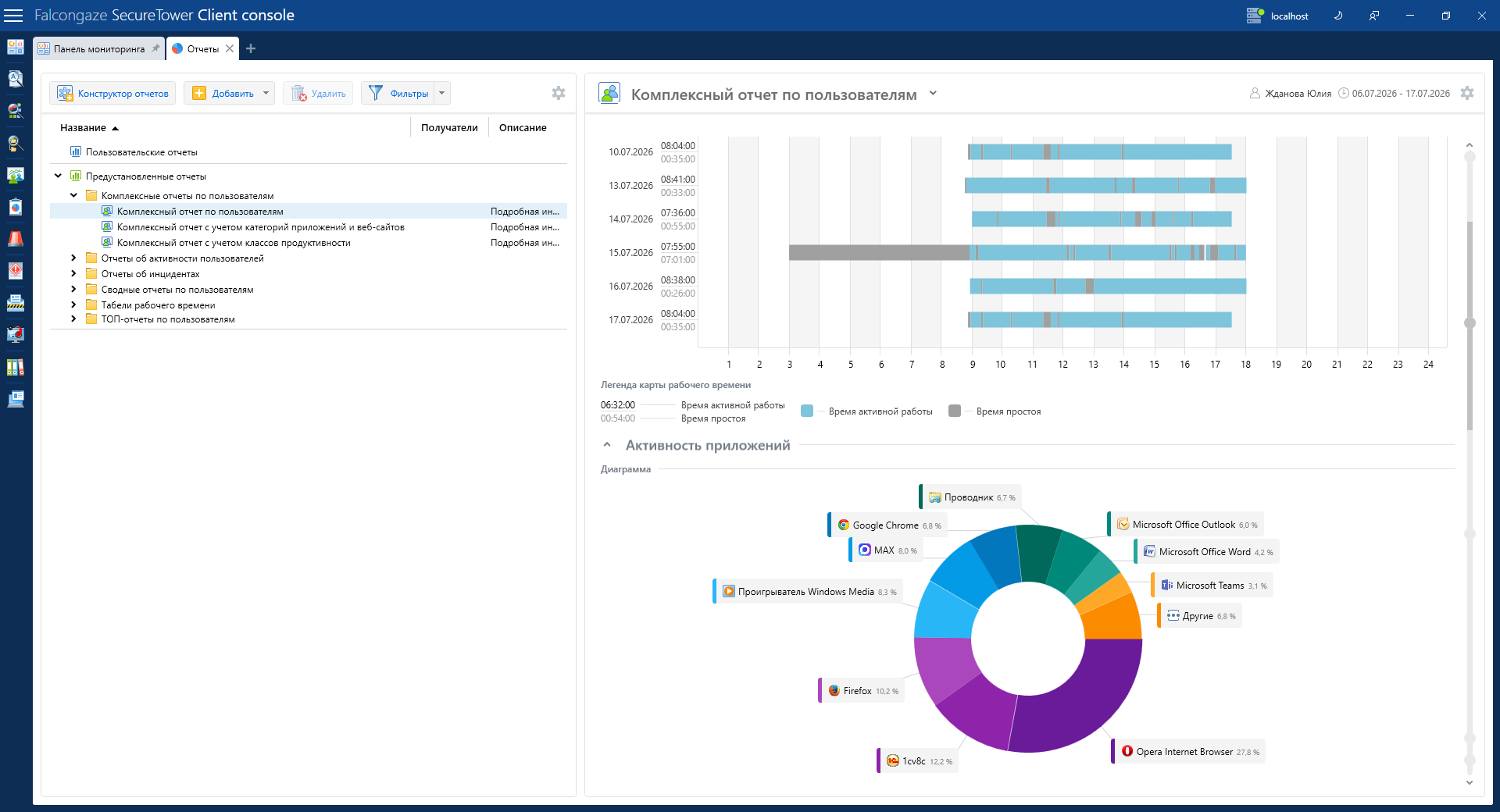This screenshot has height=812, width=1500.
Task: Expand Отчеты об инцидентах folder
Action: [73, 274]
